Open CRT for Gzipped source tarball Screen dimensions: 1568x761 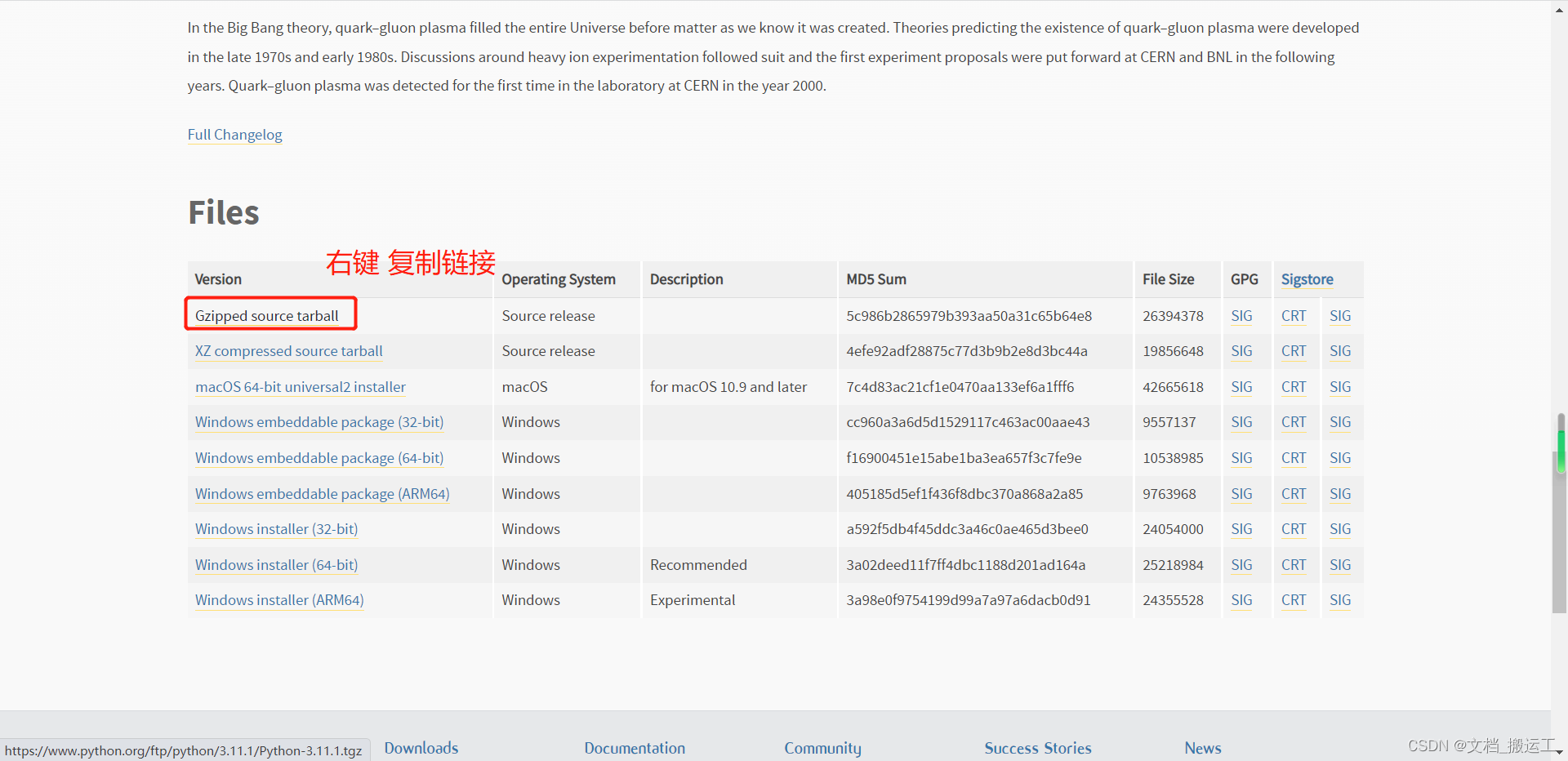(1294, 316)
